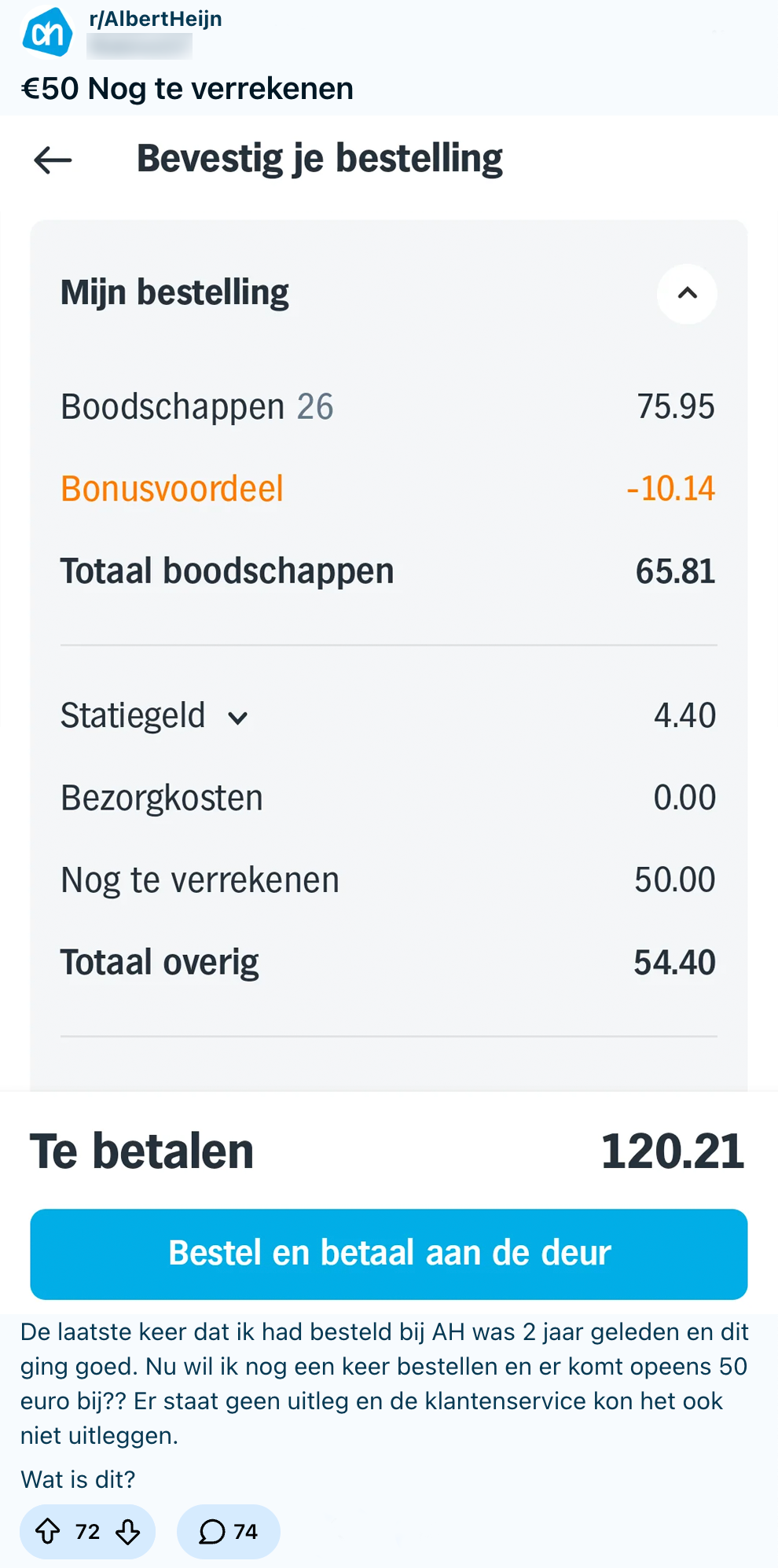Open the r/AlbertHeijn subreddit link
The height and width of the screenshot is (1568, 778).
(x=156, y=19)
